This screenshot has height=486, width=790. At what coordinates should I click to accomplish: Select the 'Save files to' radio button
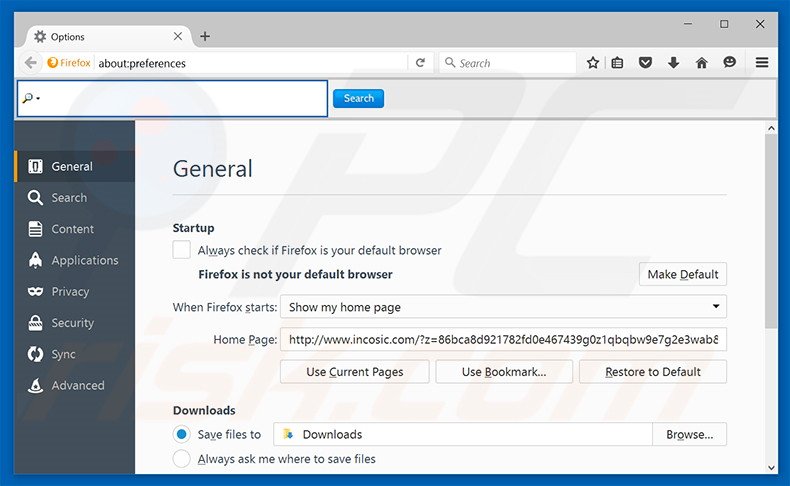pyautogui.click(x=182, y=434)
